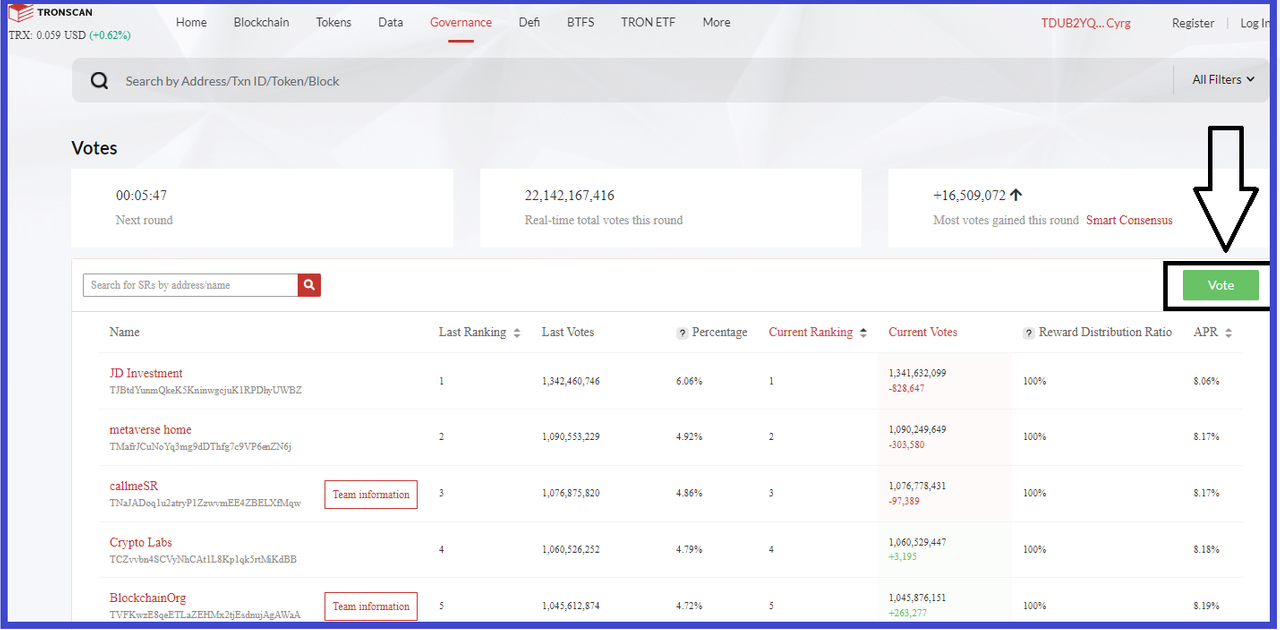Open Team information for BlockchainOrg
Screen dimensions: 1280x630
371,607
